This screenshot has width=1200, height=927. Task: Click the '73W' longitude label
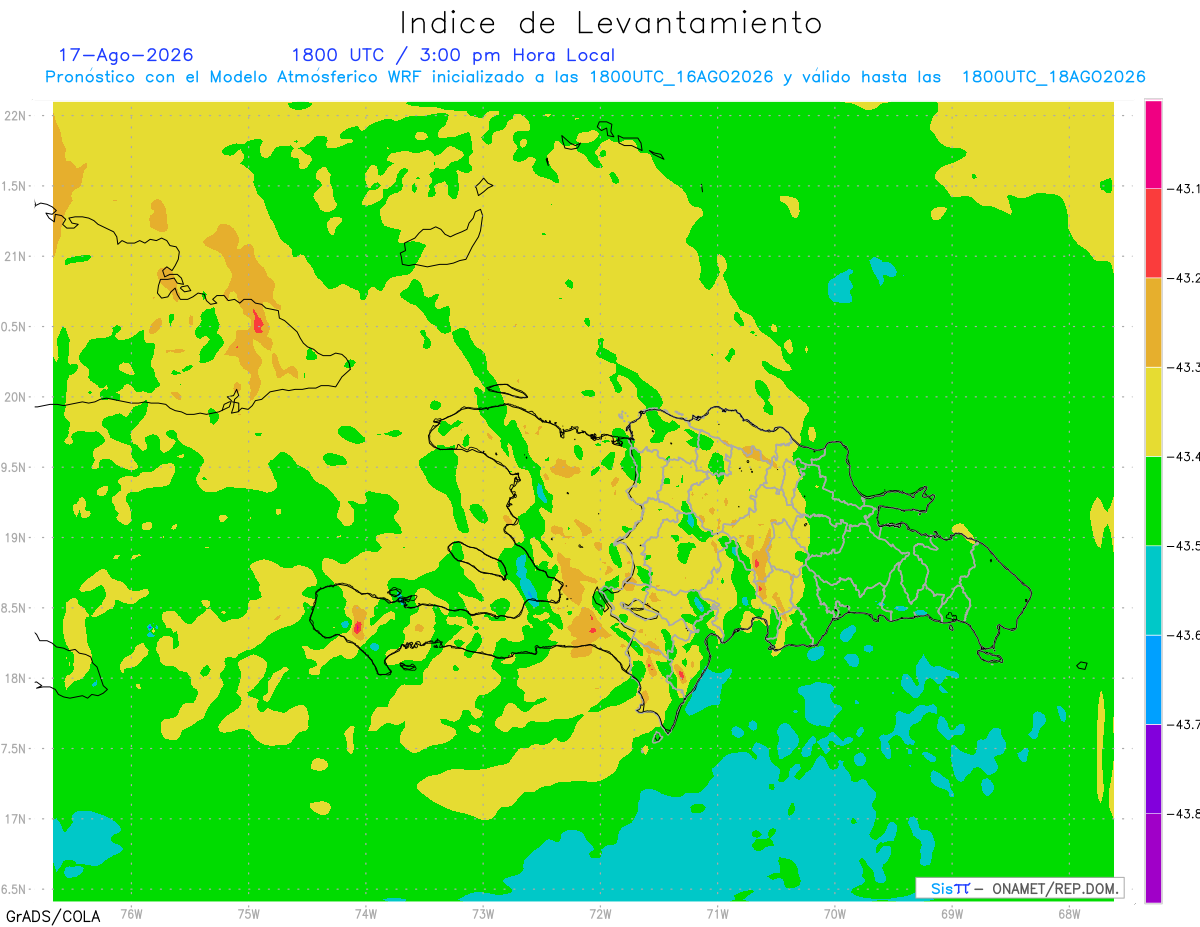point(483,913)
